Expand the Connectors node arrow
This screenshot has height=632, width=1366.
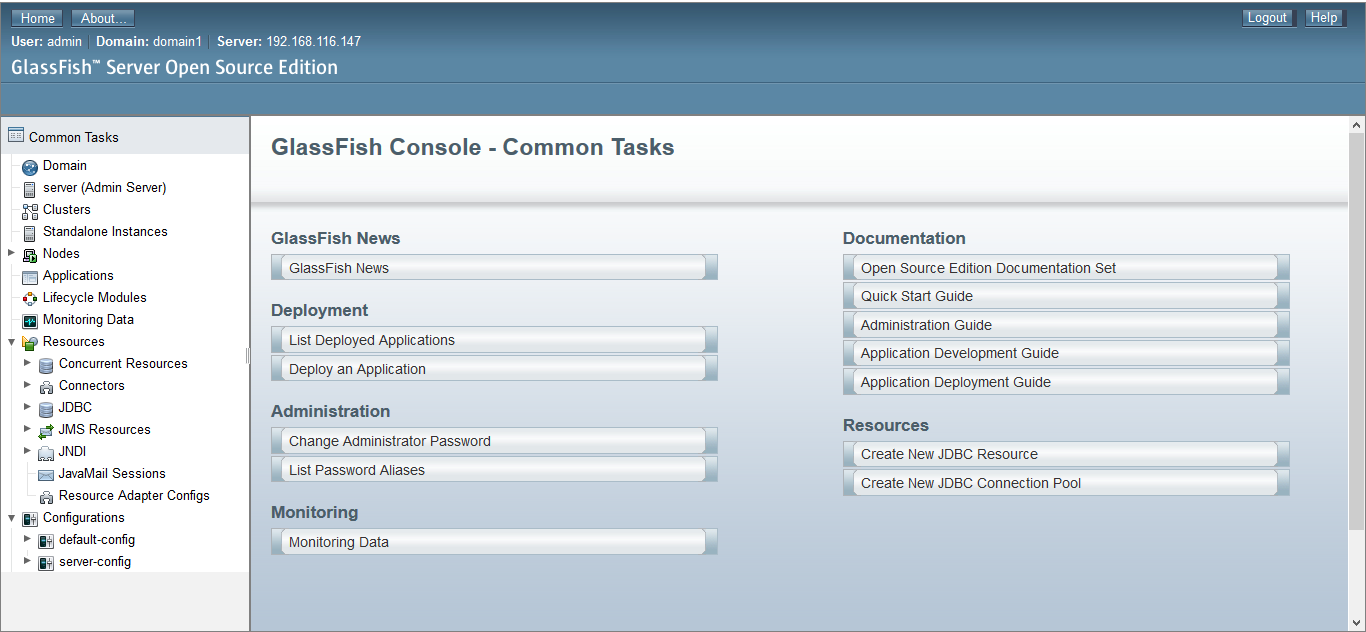click(x=27, y=385)
